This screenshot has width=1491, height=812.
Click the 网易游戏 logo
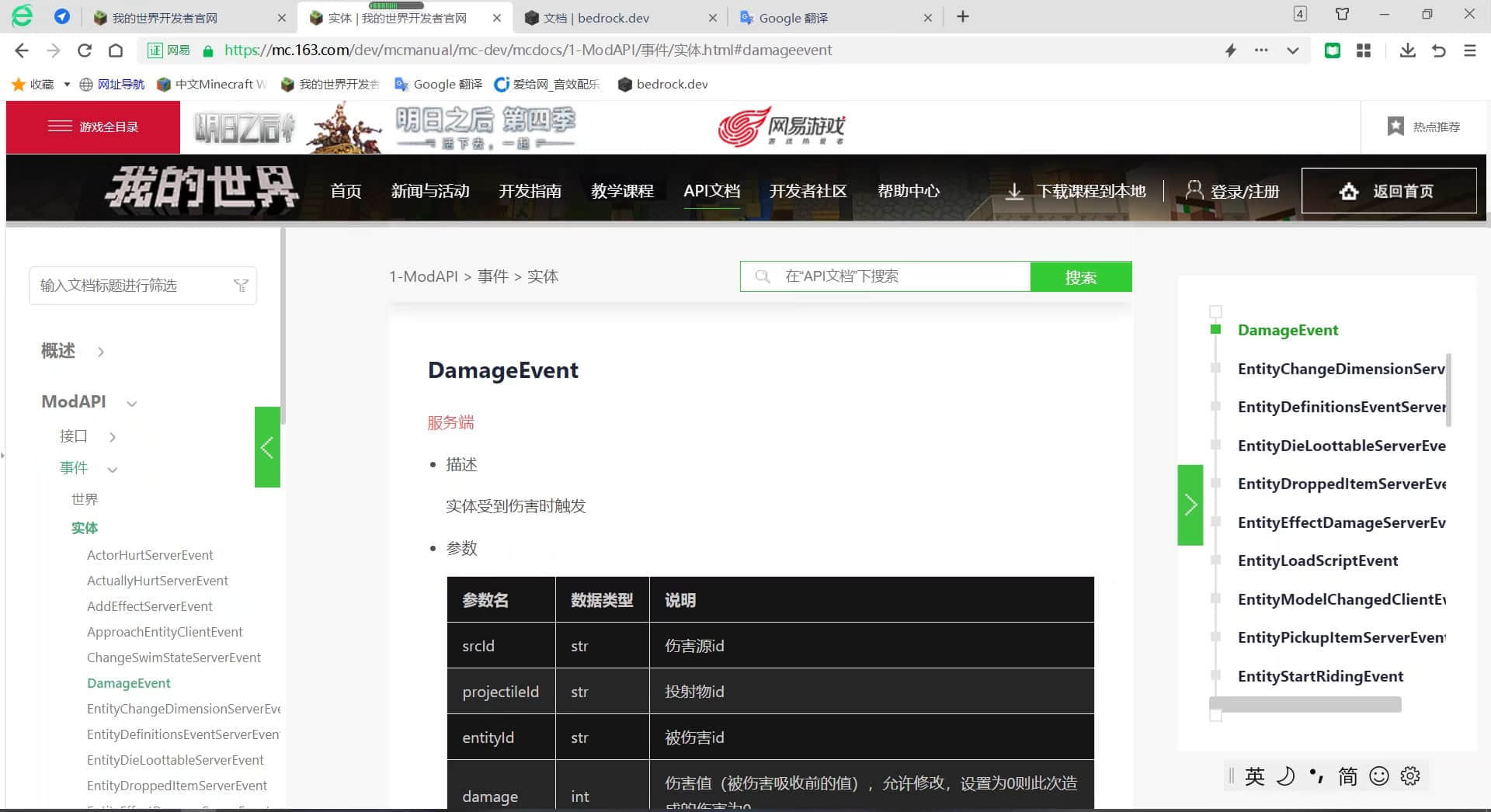[780, 127]
